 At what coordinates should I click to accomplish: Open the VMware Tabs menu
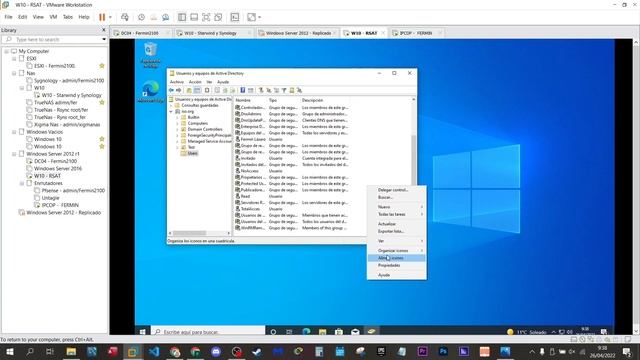click(68, 17)
